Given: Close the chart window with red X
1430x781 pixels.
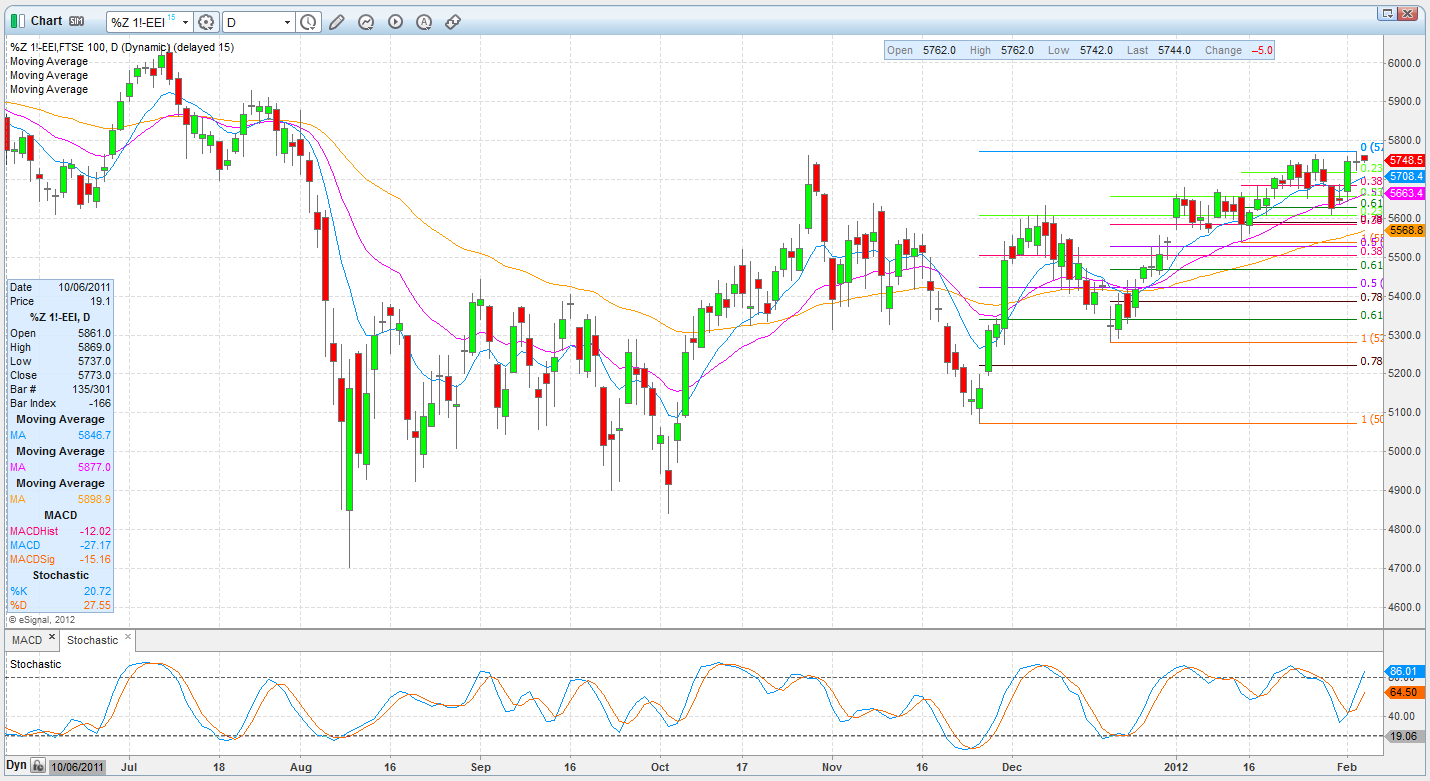Looking at the screenshot, I should pos(1408,13).
